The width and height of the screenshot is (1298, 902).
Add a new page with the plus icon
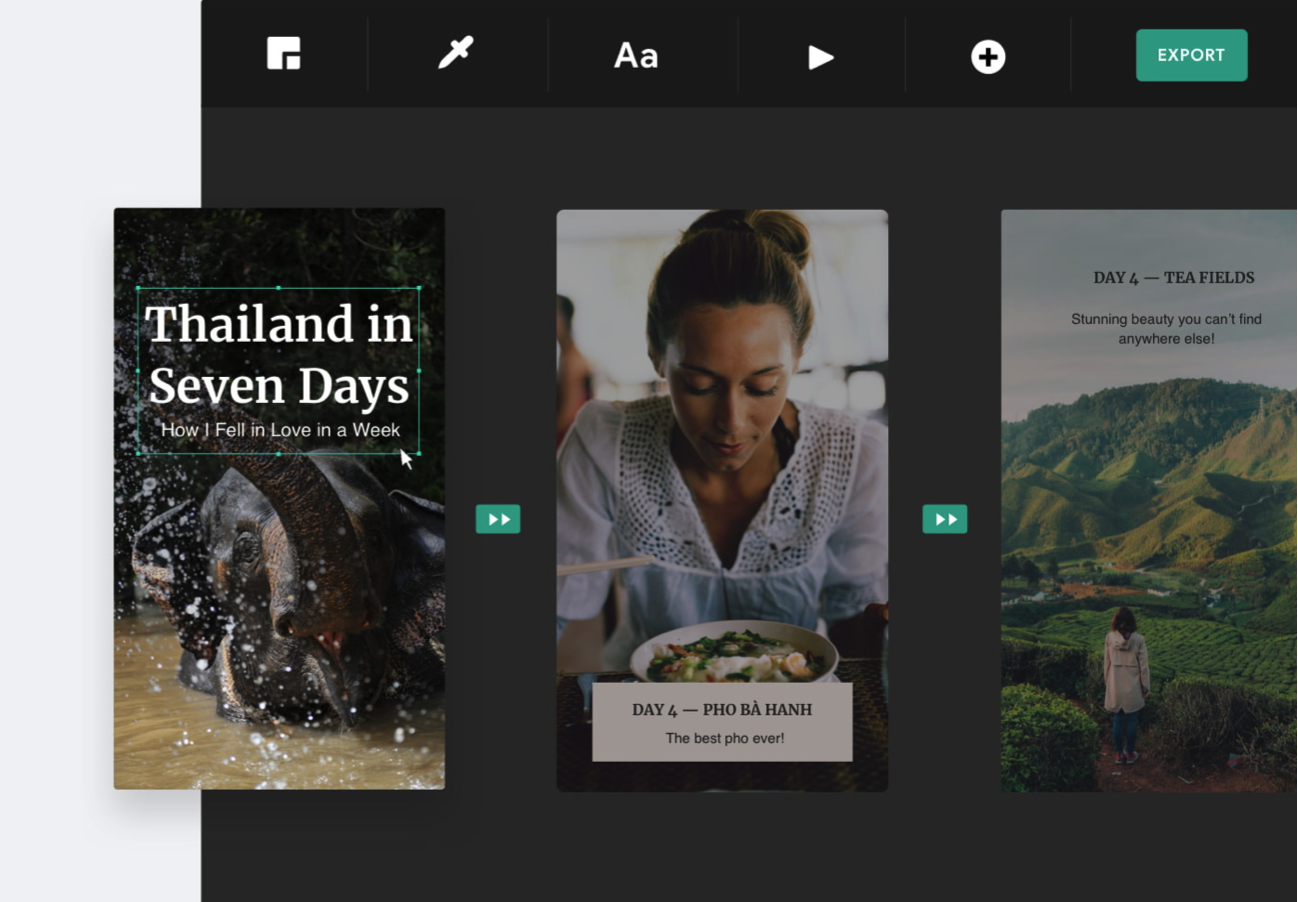click(x=988, y=56)
